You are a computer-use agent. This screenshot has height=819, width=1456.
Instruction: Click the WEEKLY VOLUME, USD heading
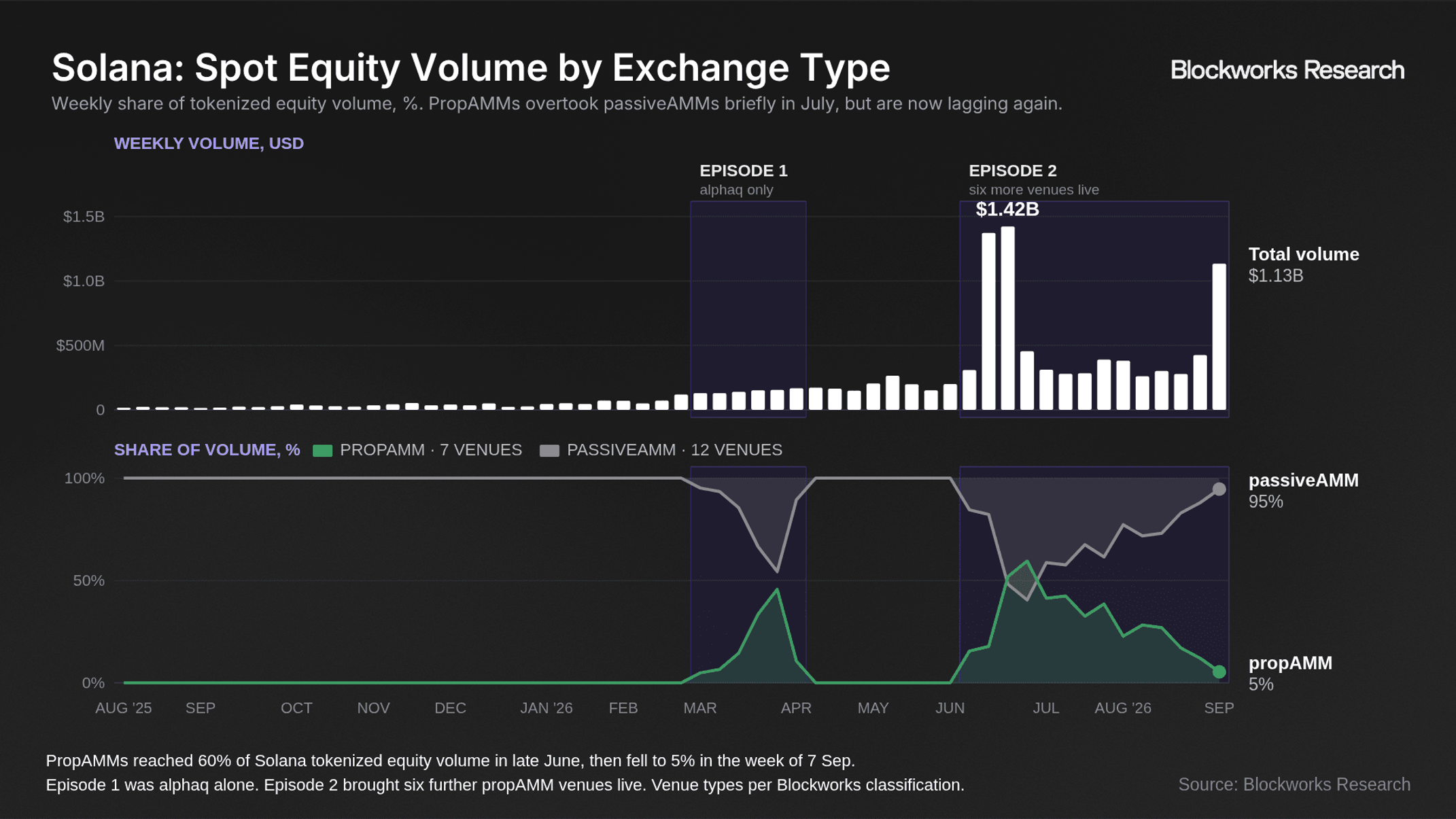(209, 143)
